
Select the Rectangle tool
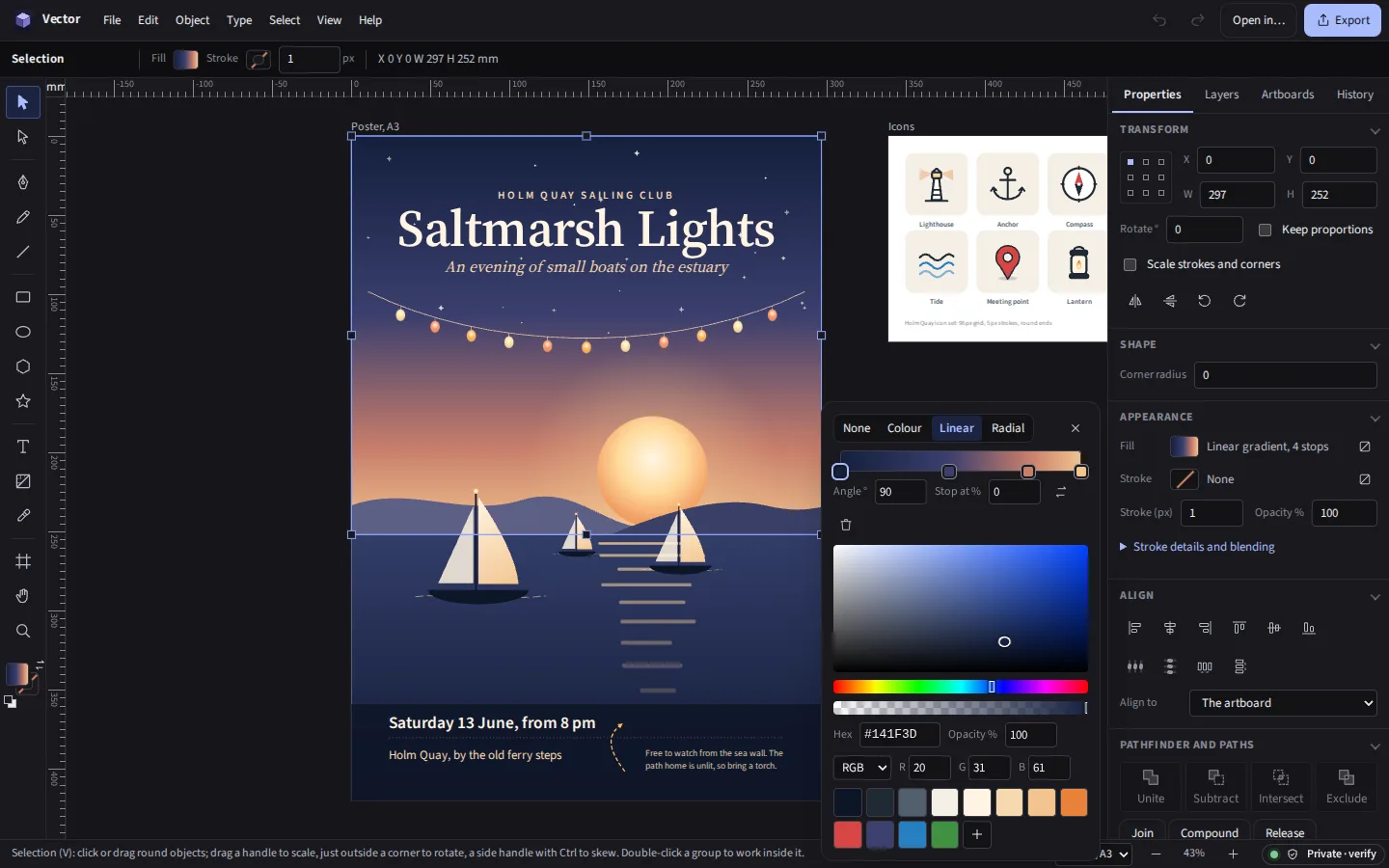tap(23, 297)
